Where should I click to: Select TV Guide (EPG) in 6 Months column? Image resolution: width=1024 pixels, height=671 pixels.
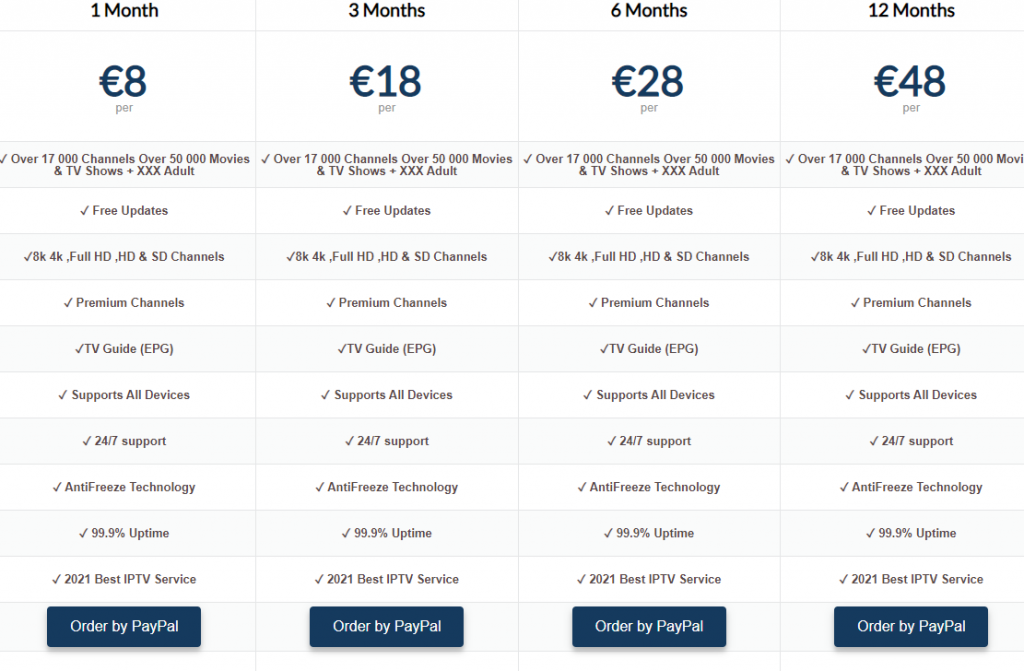tap(649, 349)
